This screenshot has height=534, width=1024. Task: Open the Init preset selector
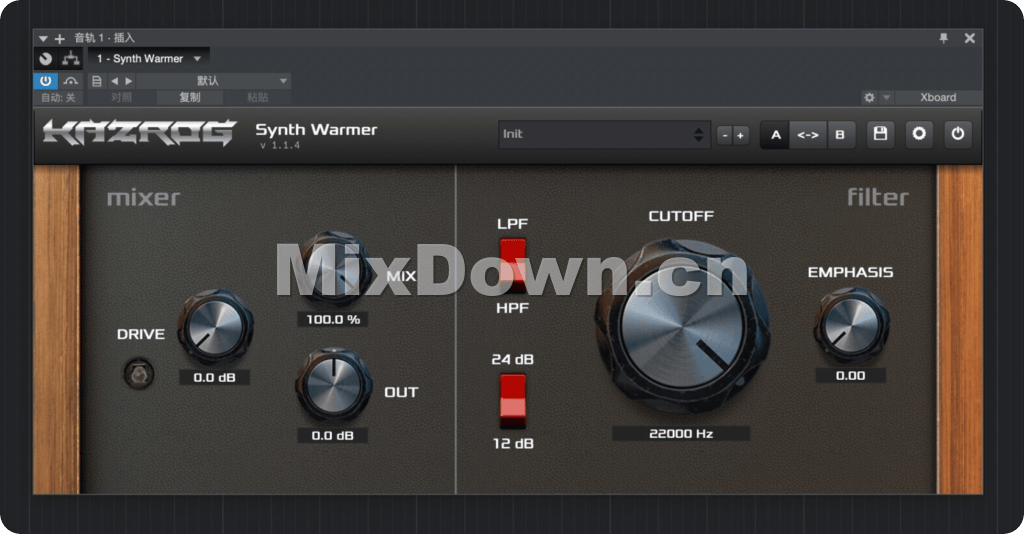604,134
